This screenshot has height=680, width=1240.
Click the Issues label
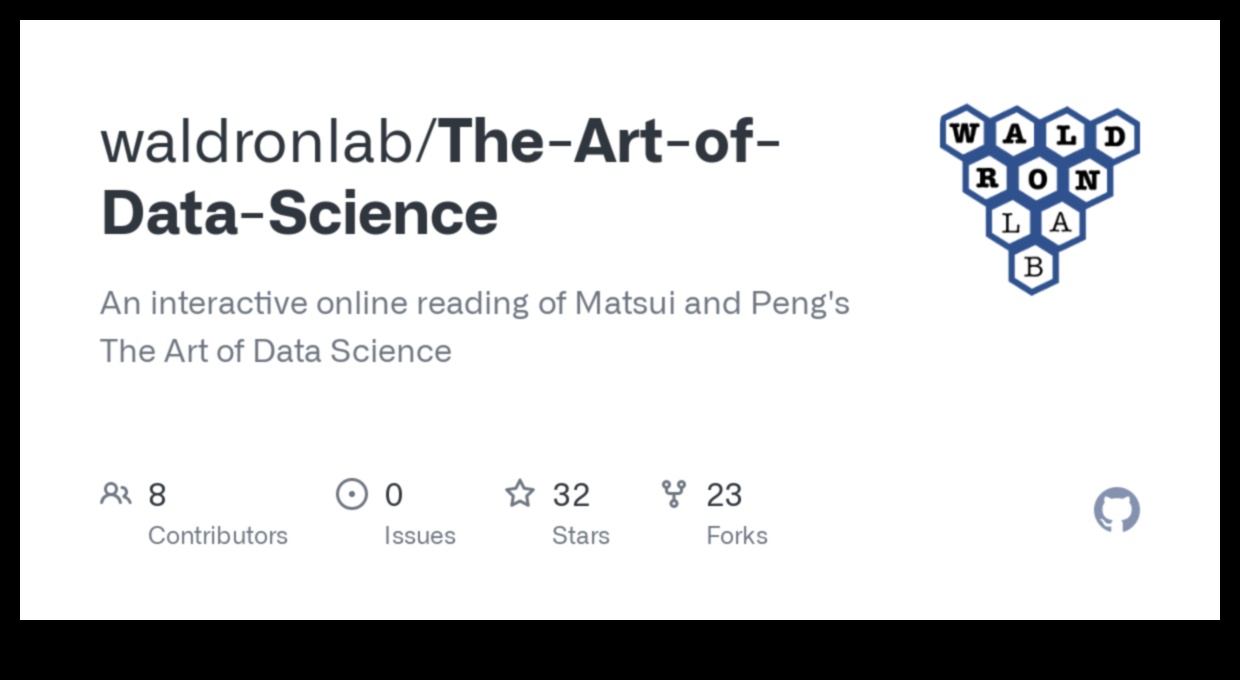pos(420,536)
